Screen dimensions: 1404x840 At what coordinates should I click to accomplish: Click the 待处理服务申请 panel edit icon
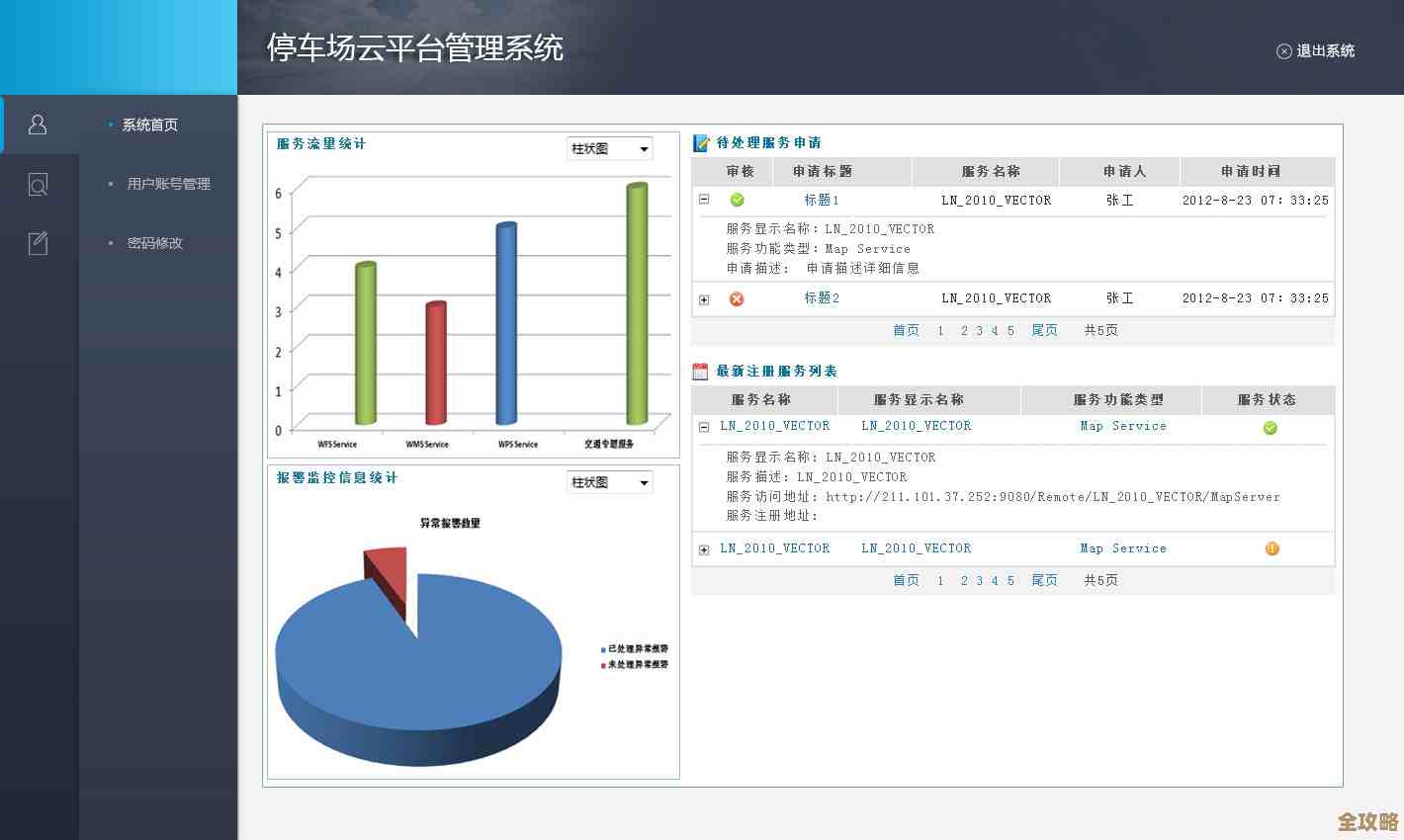[702, 141]
